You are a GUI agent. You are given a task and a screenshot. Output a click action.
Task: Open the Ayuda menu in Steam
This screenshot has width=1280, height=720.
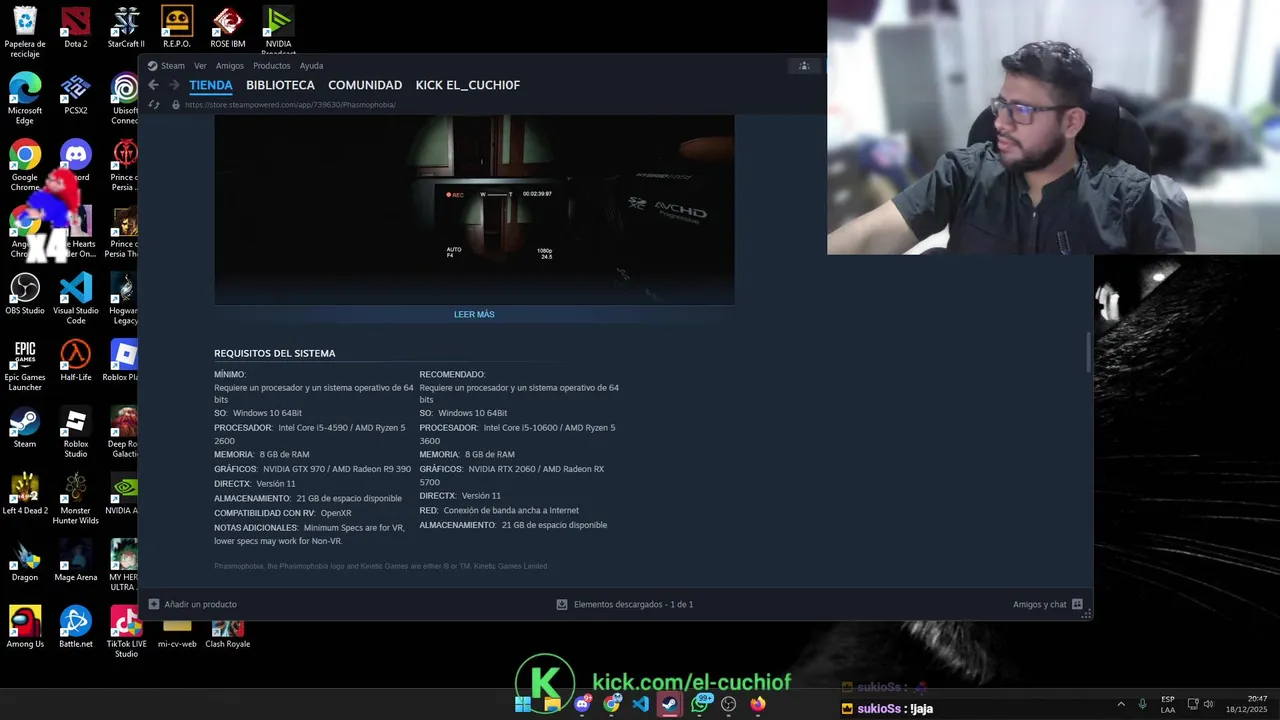pyautogui.click(x=311, y=66)
